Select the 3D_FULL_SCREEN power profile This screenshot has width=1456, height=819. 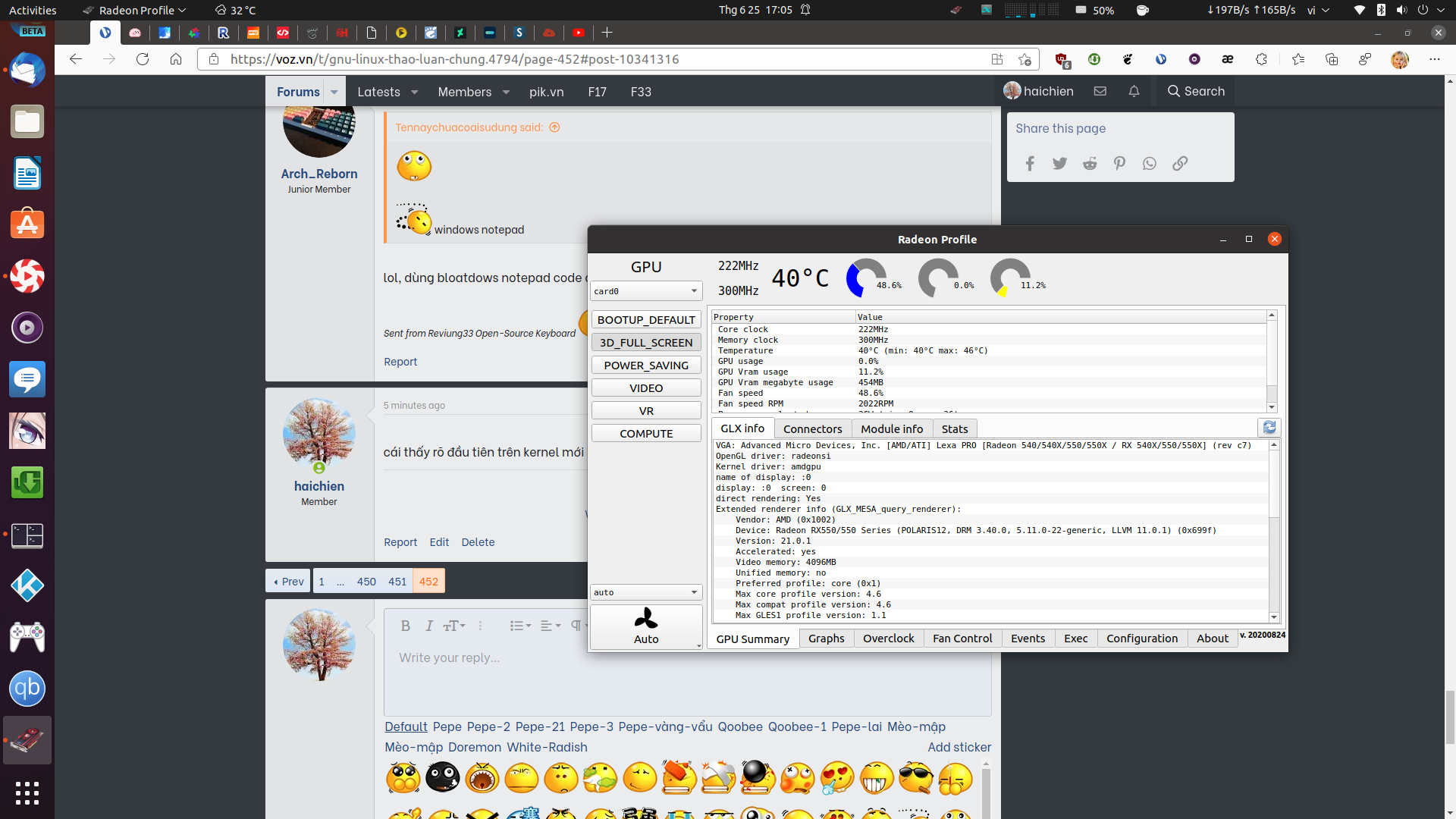(646, 343)
